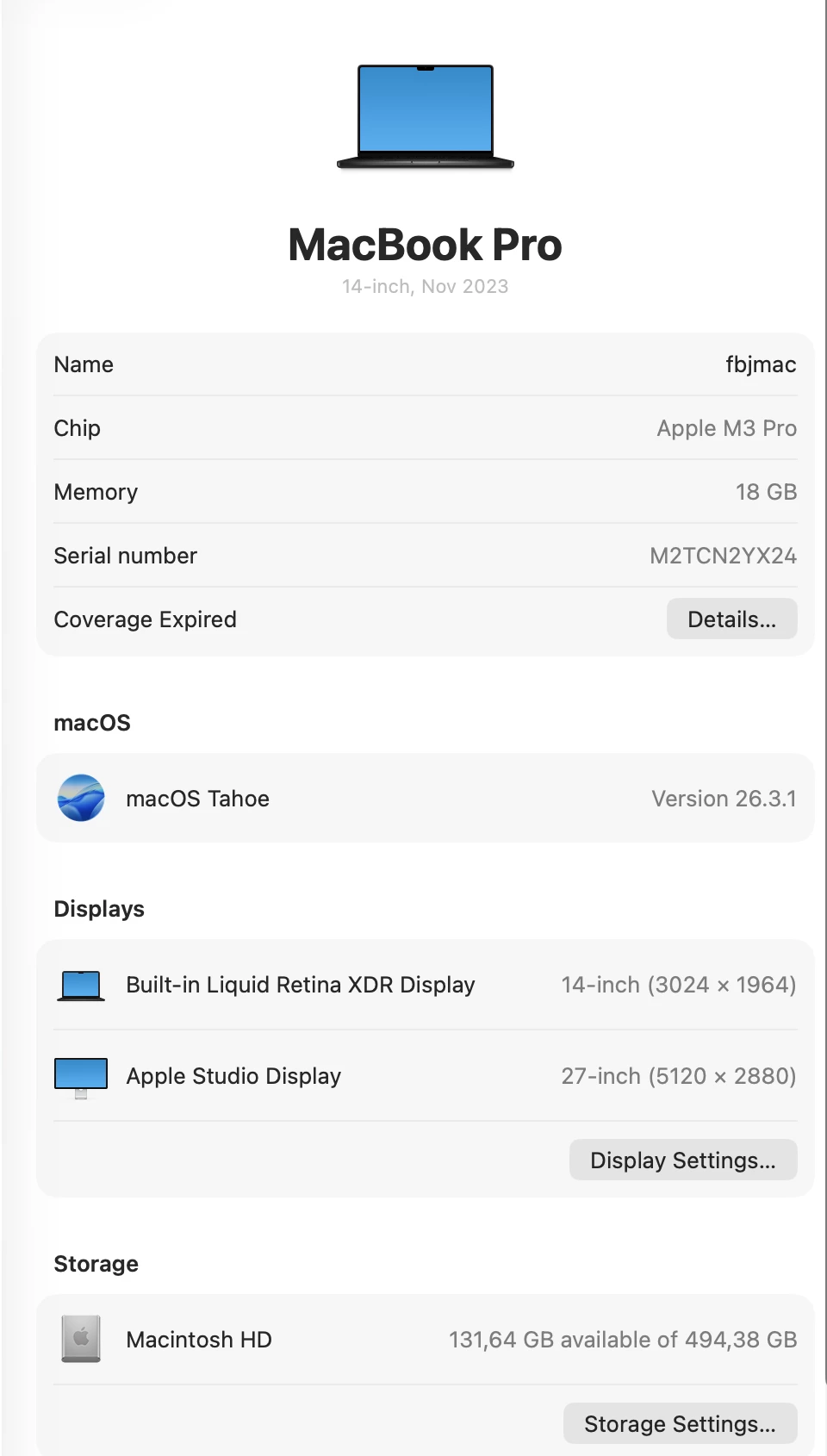Click the Chip label
The width and height of the screenshot is (827, 1456).
(78, 428)
